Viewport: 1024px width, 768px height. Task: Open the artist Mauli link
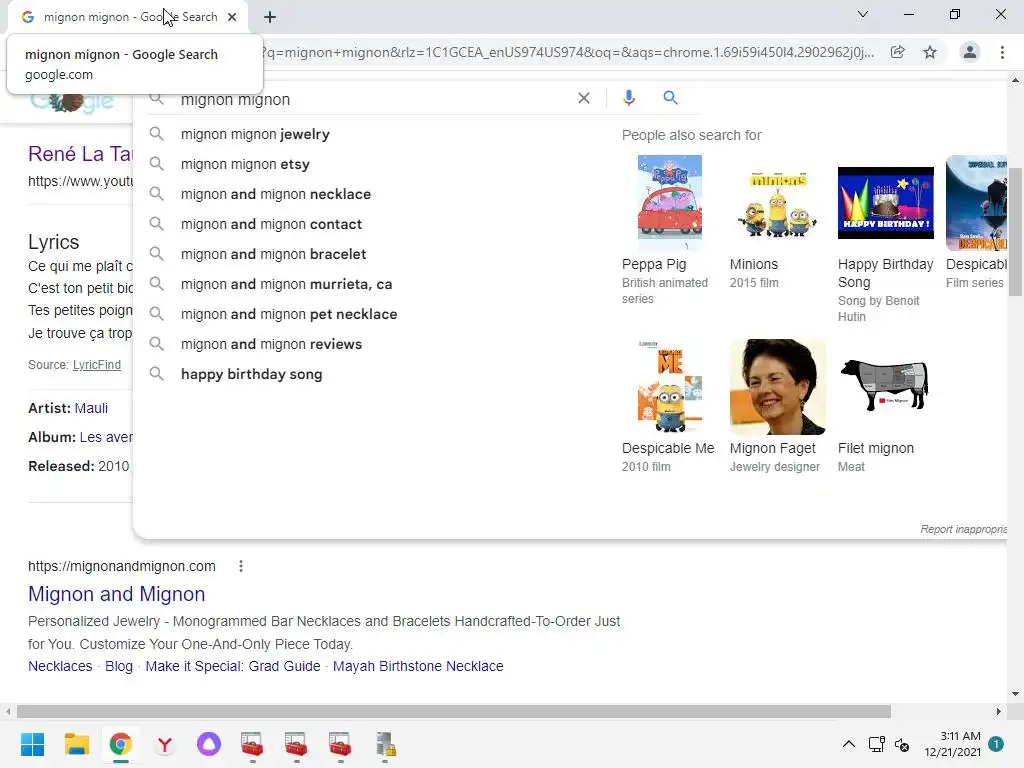point(91,408)
